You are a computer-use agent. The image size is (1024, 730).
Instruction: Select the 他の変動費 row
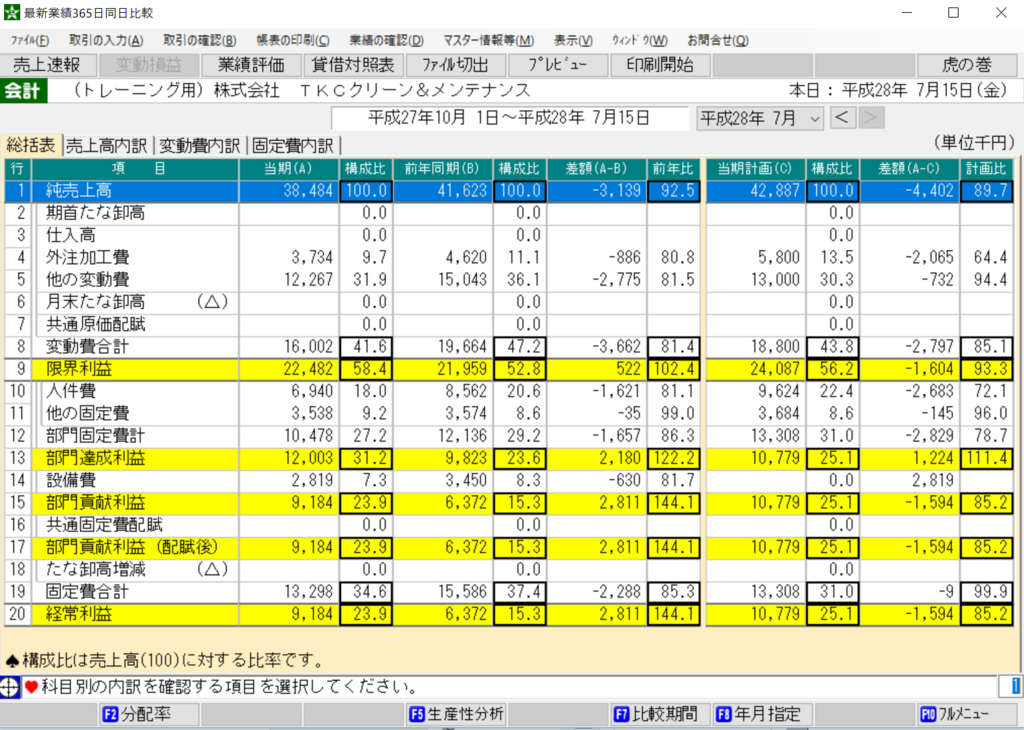pyautogui.click(x=509, y=279)
